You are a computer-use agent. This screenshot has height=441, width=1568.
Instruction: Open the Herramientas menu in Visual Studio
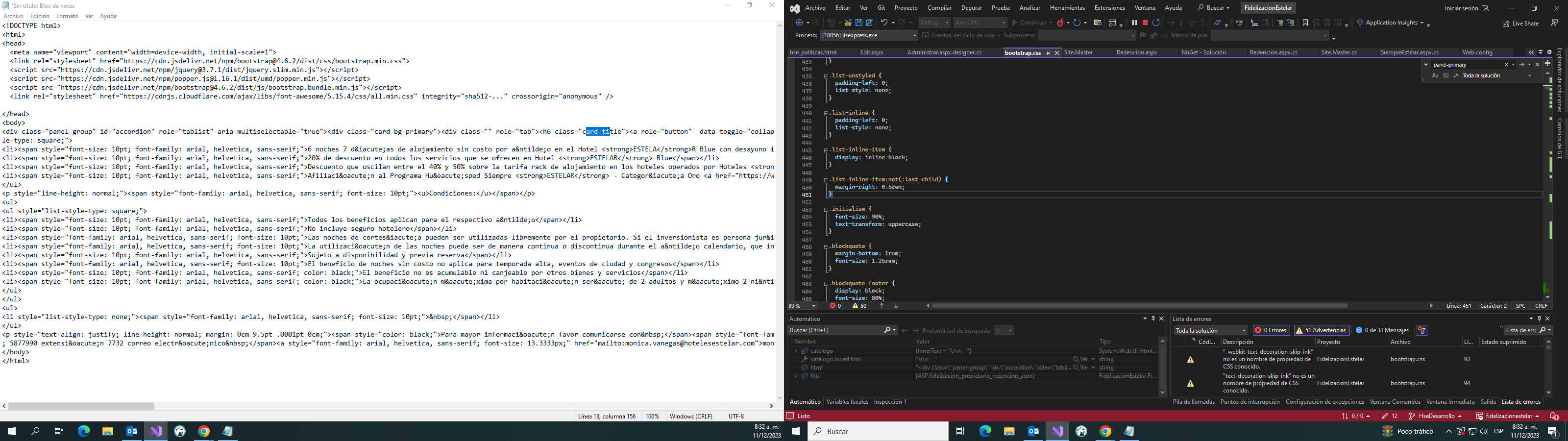tap(1067, 8)
